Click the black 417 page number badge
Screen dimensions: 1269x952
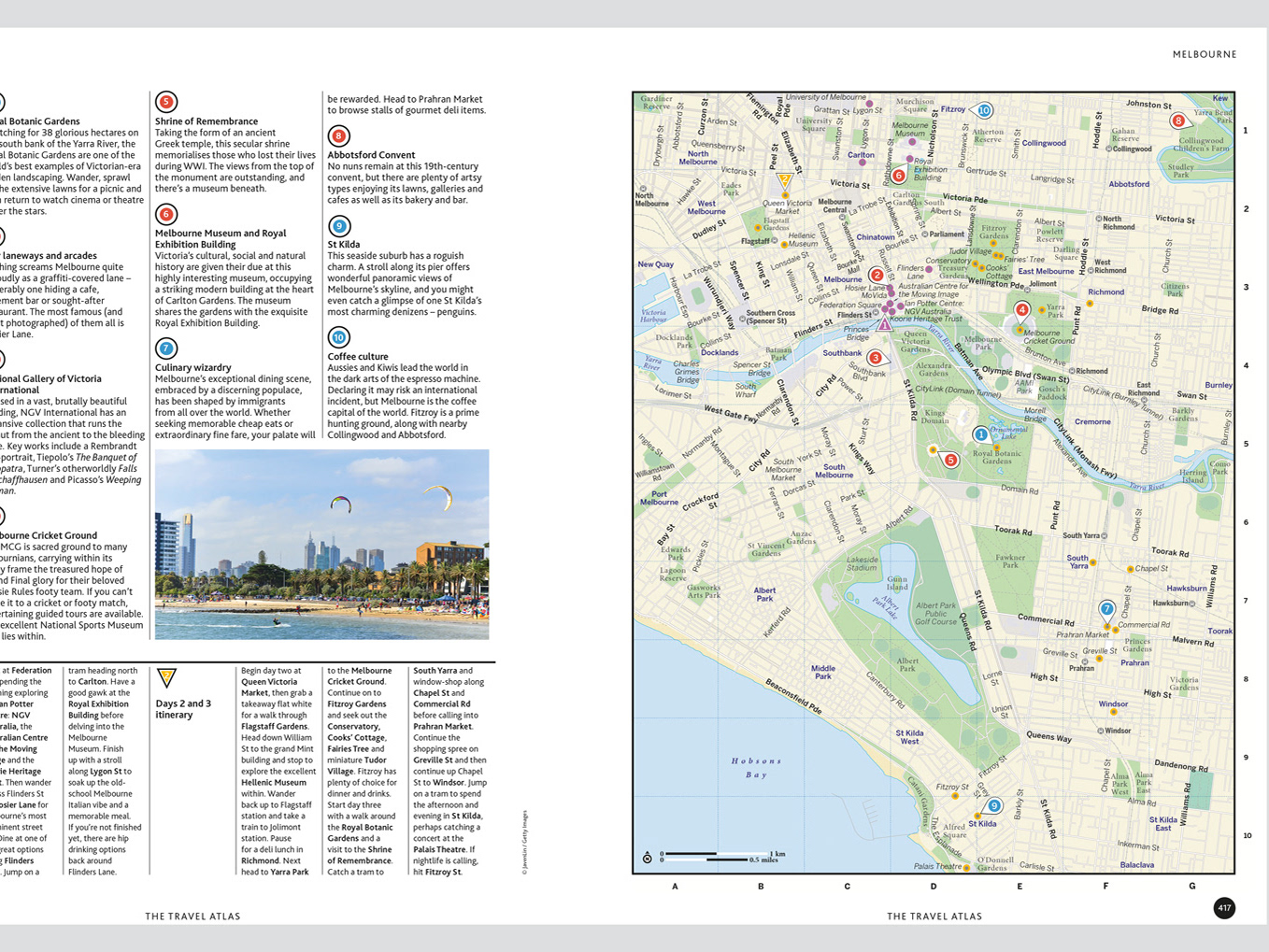(1224, 907)
